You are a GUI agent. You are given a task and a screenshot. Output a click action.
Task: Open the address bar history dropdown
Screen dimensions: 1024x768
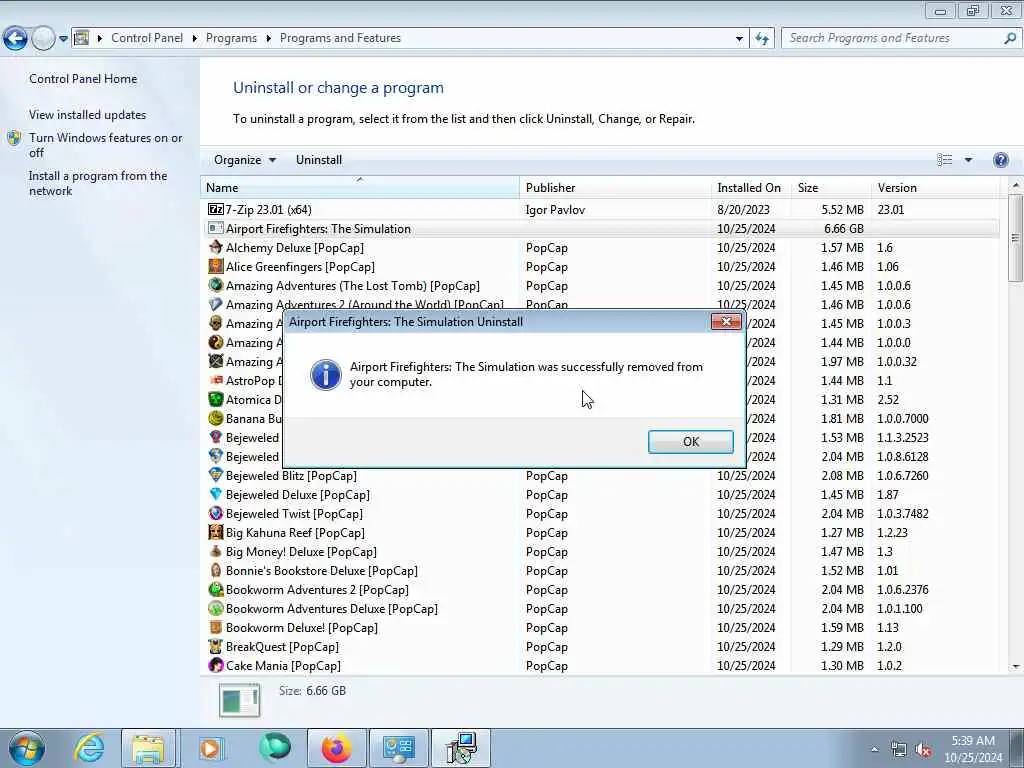coord(739,39)
